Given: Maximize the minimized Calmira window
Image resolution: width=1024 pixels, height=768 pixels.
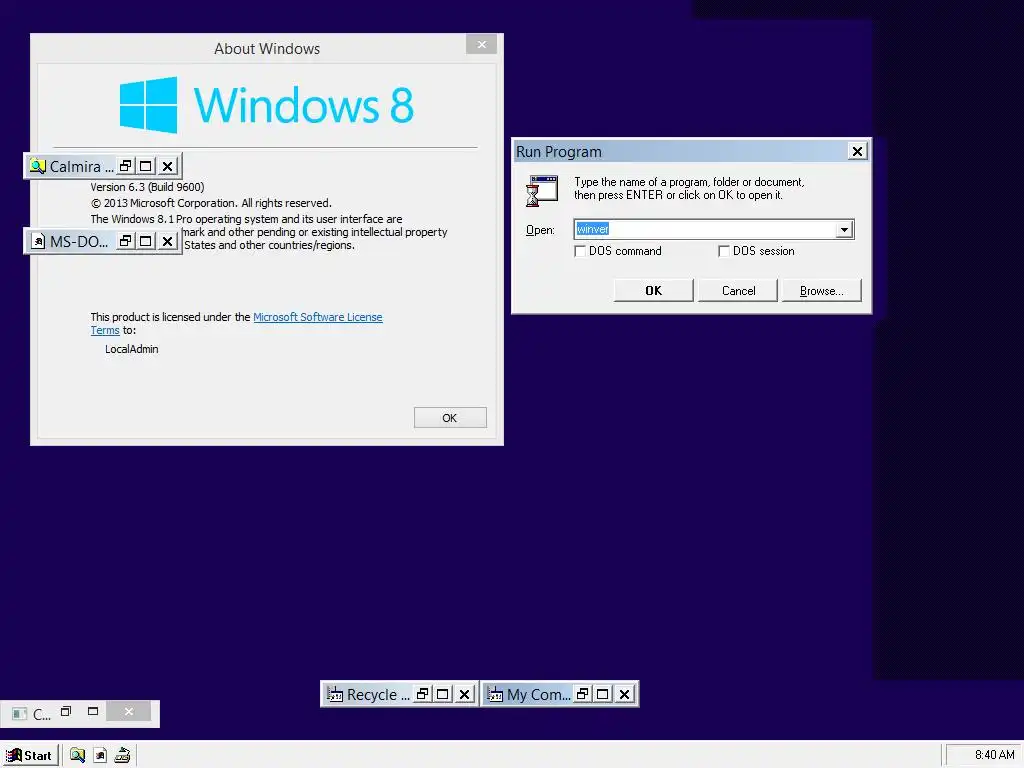Looking at the screenshot, I should click(146, 166).
